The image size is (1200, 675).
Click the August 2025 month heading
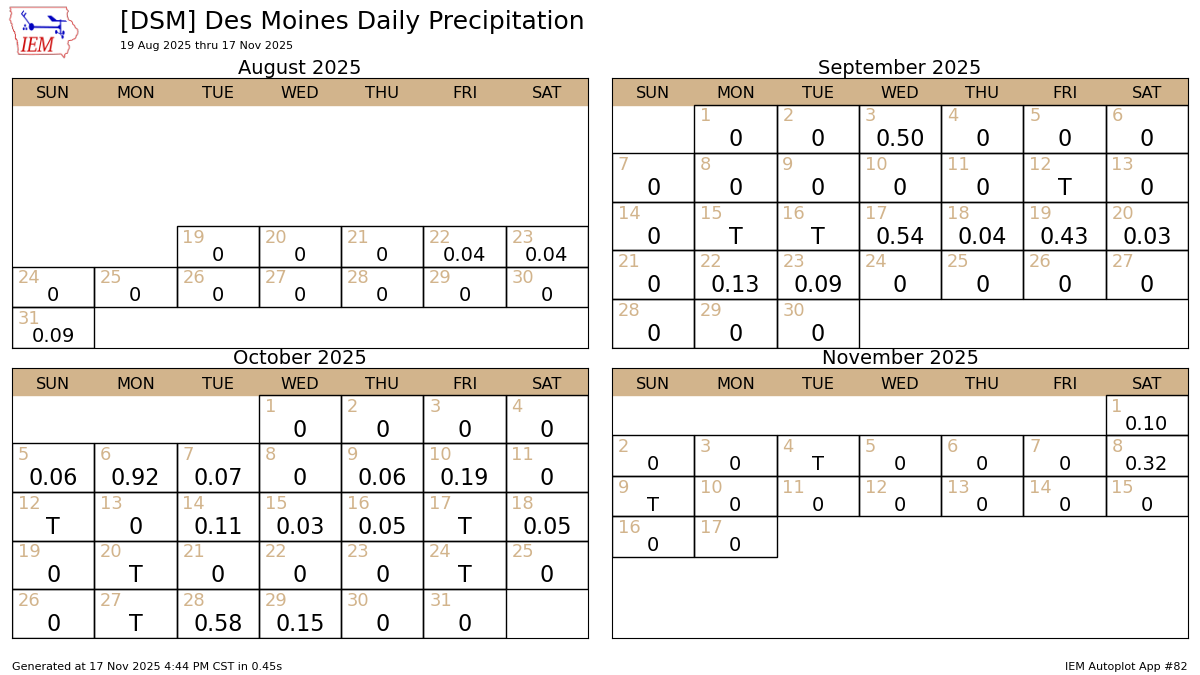tap(299, 68)
